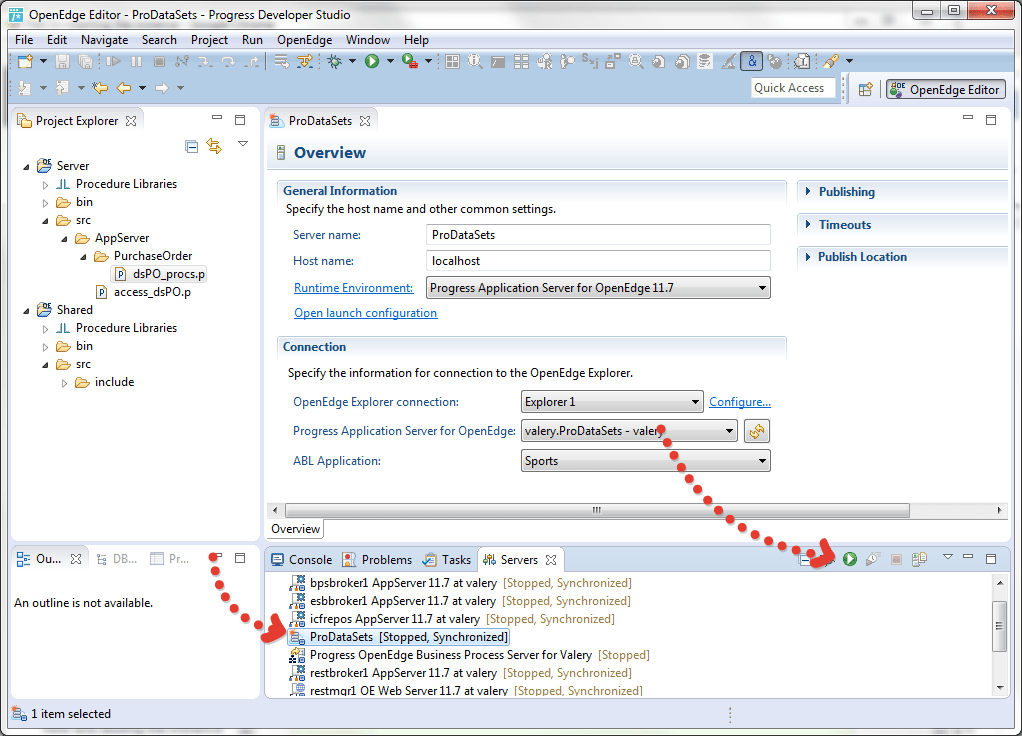
Task: Switch to the Tasks tab
Action: (x=447, y=559)
